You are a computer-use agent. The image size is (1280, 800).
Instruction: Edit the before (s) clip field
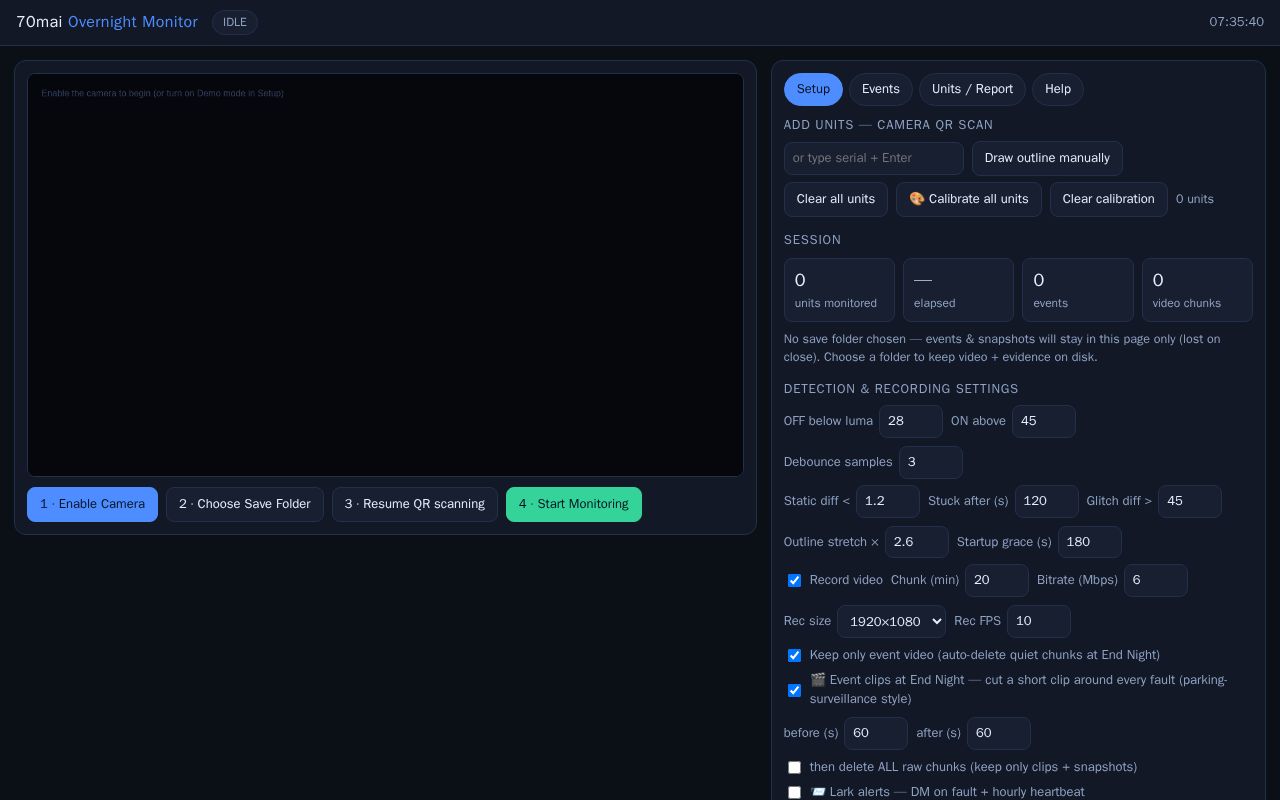coord(876,733)
